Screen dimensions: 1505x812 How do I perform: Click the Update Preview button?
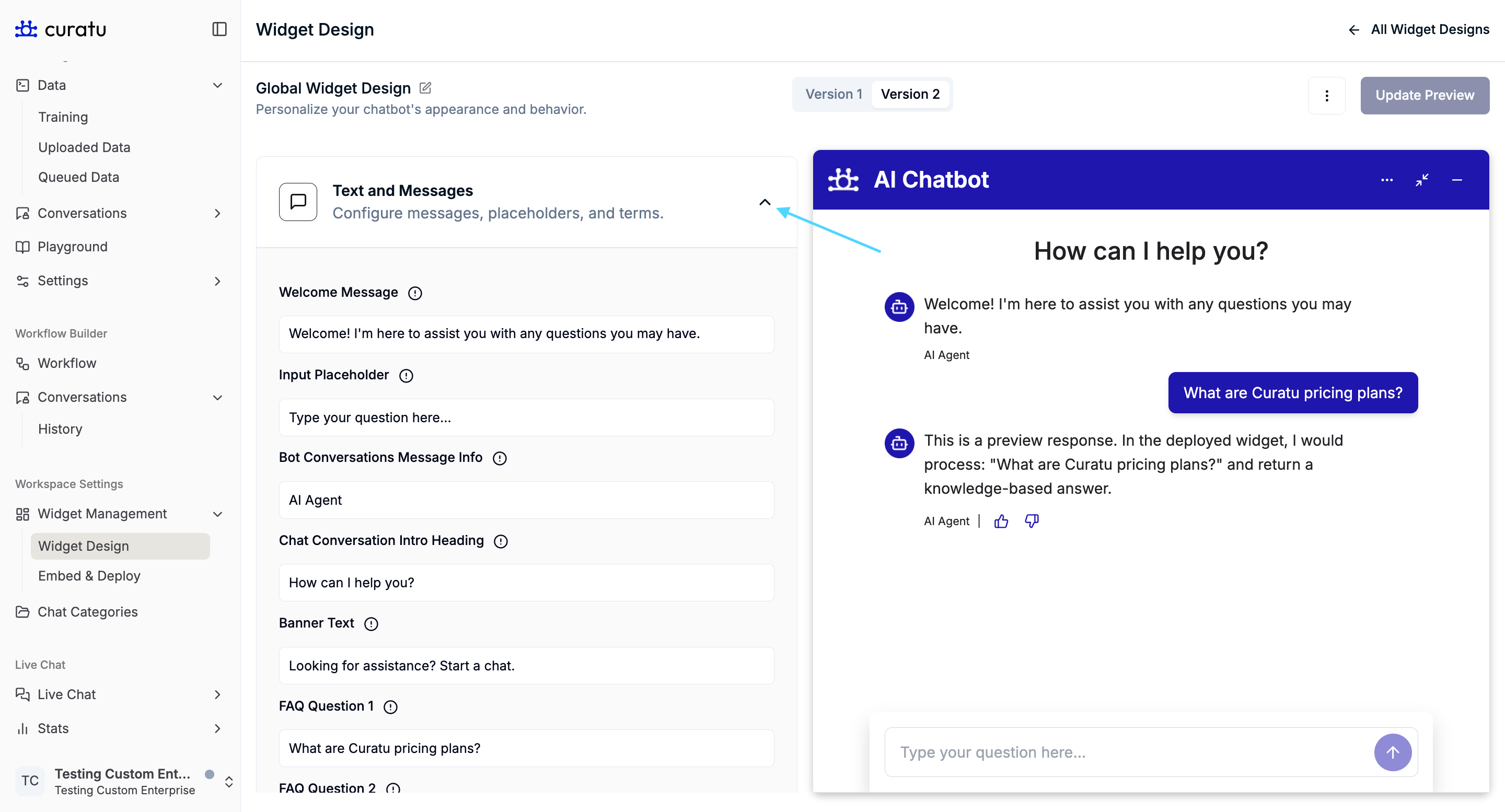[x=1425, y=95]
